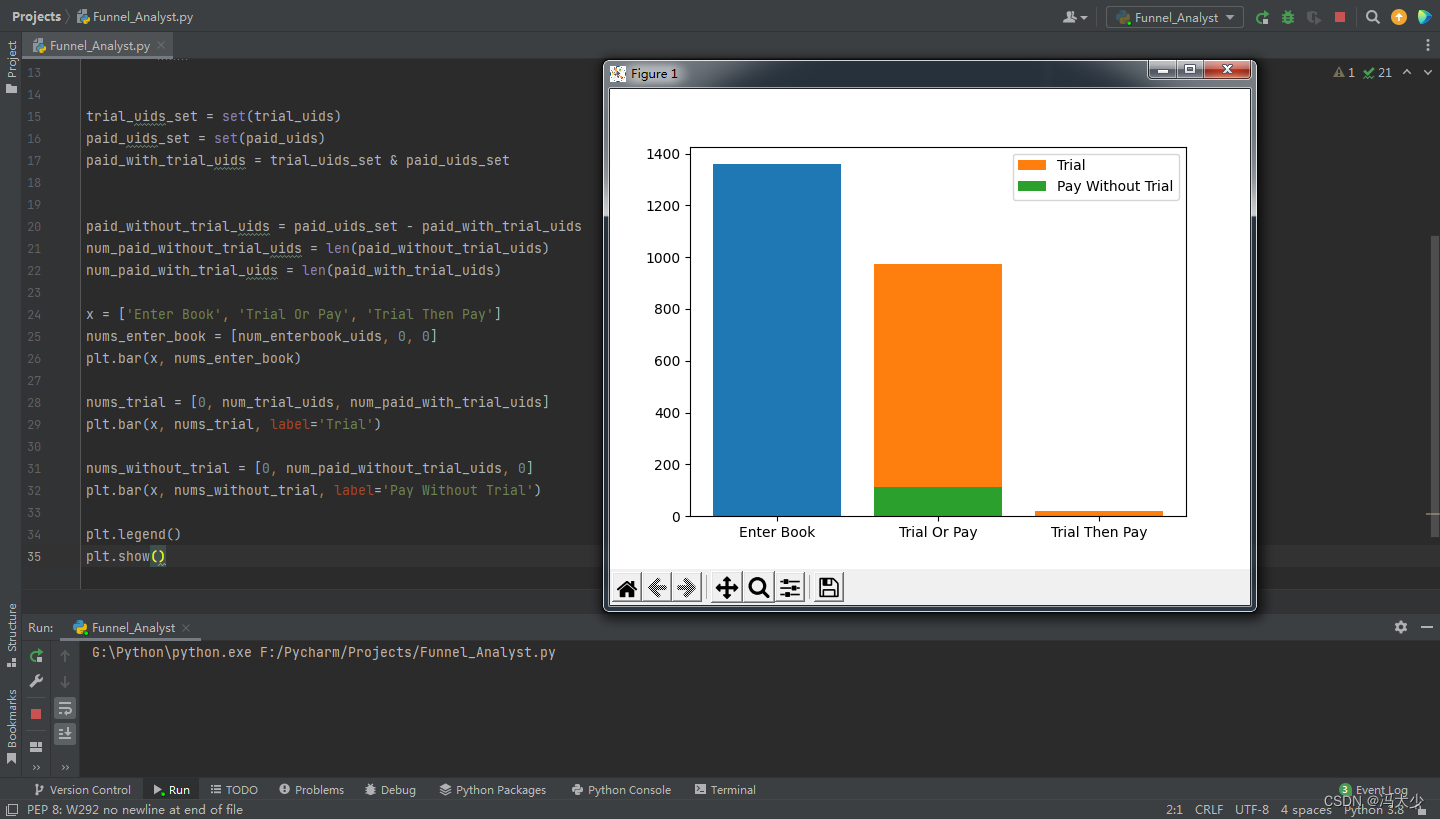The image size is (1440, 819).
Task: Click the Projects breadcrumb
Action: 36,17
